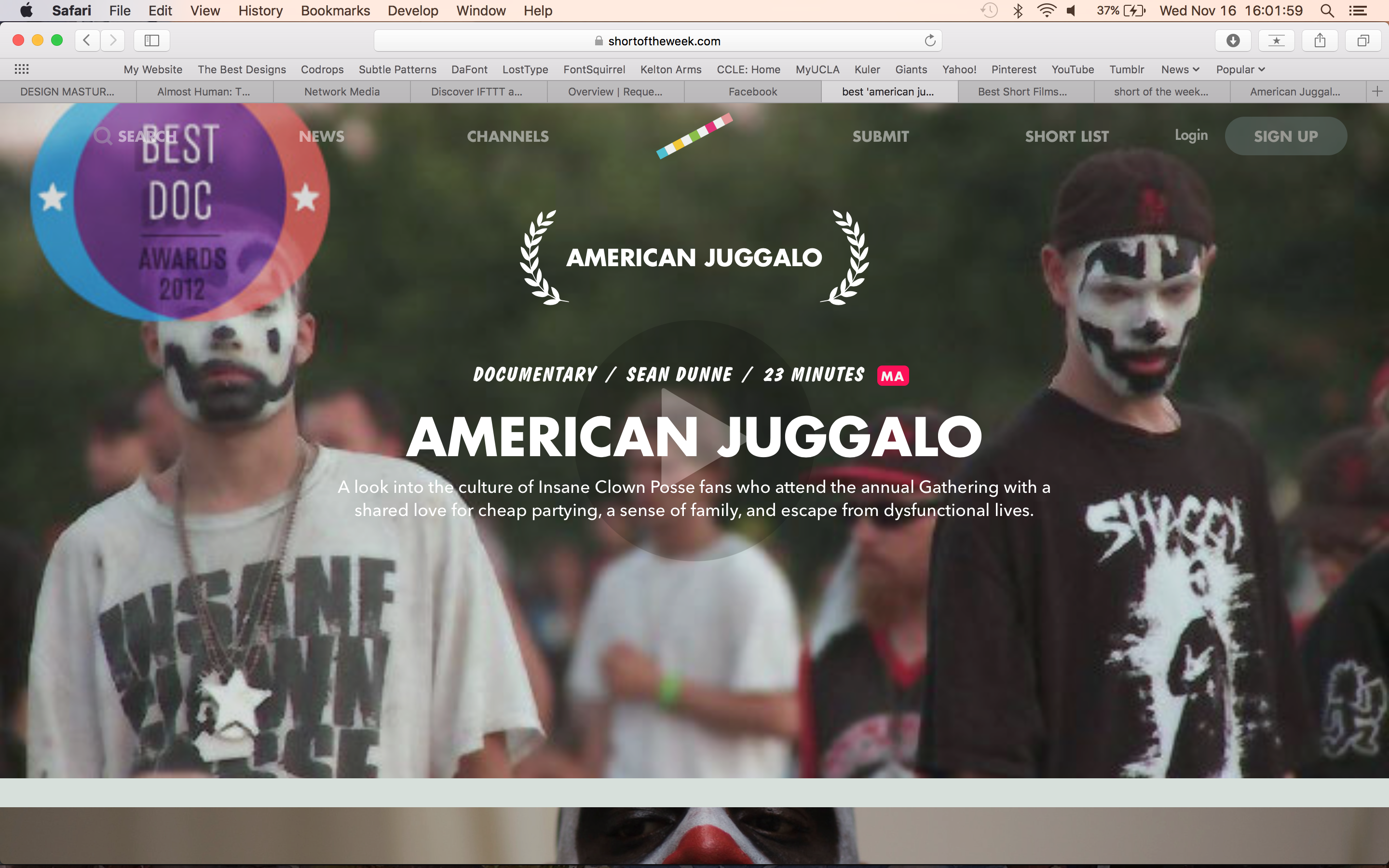Open the Wi-Fi status menu
The image size is (1389, 868).
[x=1047, y=10]
